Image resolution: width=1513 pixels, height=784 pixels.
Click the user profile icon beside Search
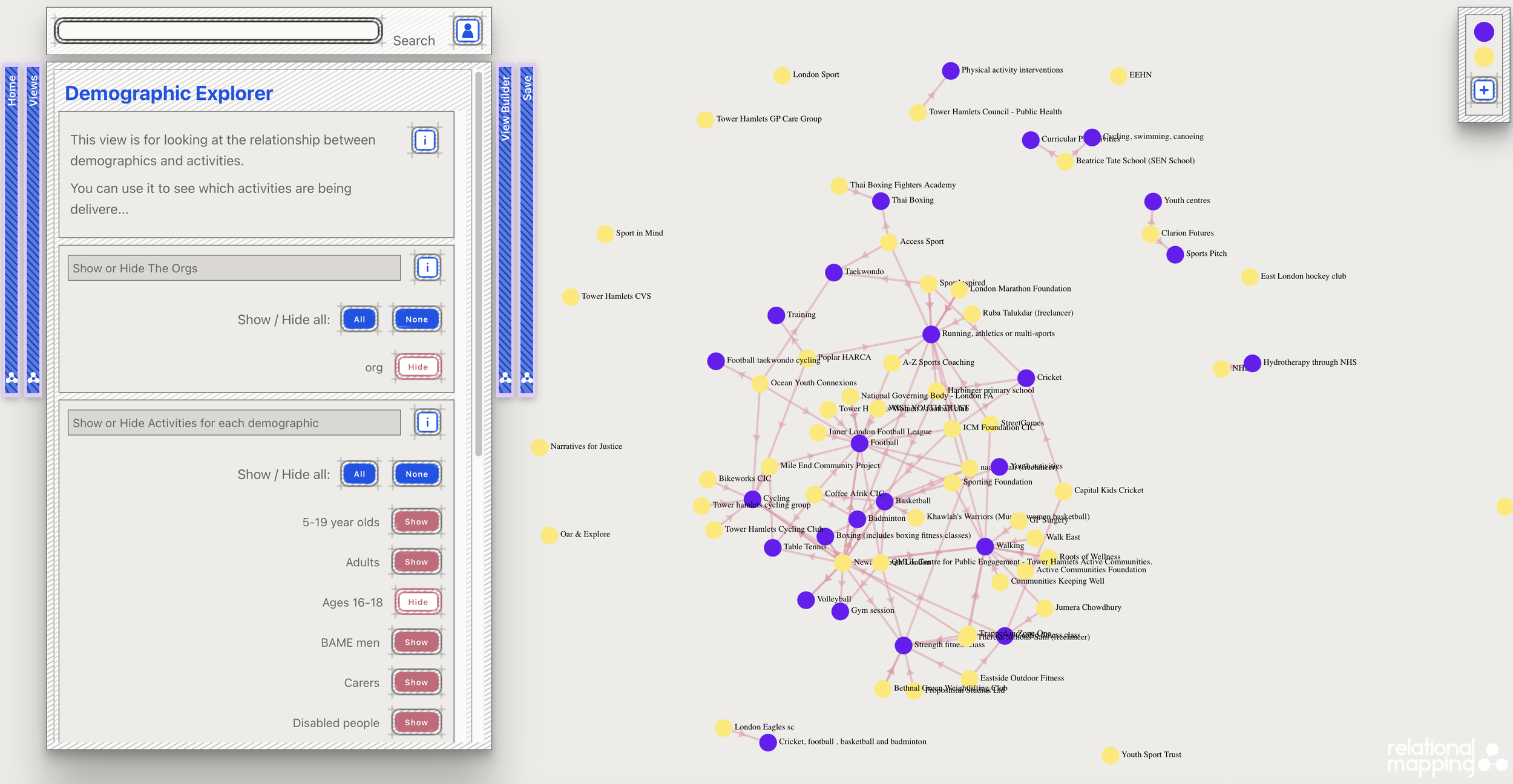[x=467, y=31]
